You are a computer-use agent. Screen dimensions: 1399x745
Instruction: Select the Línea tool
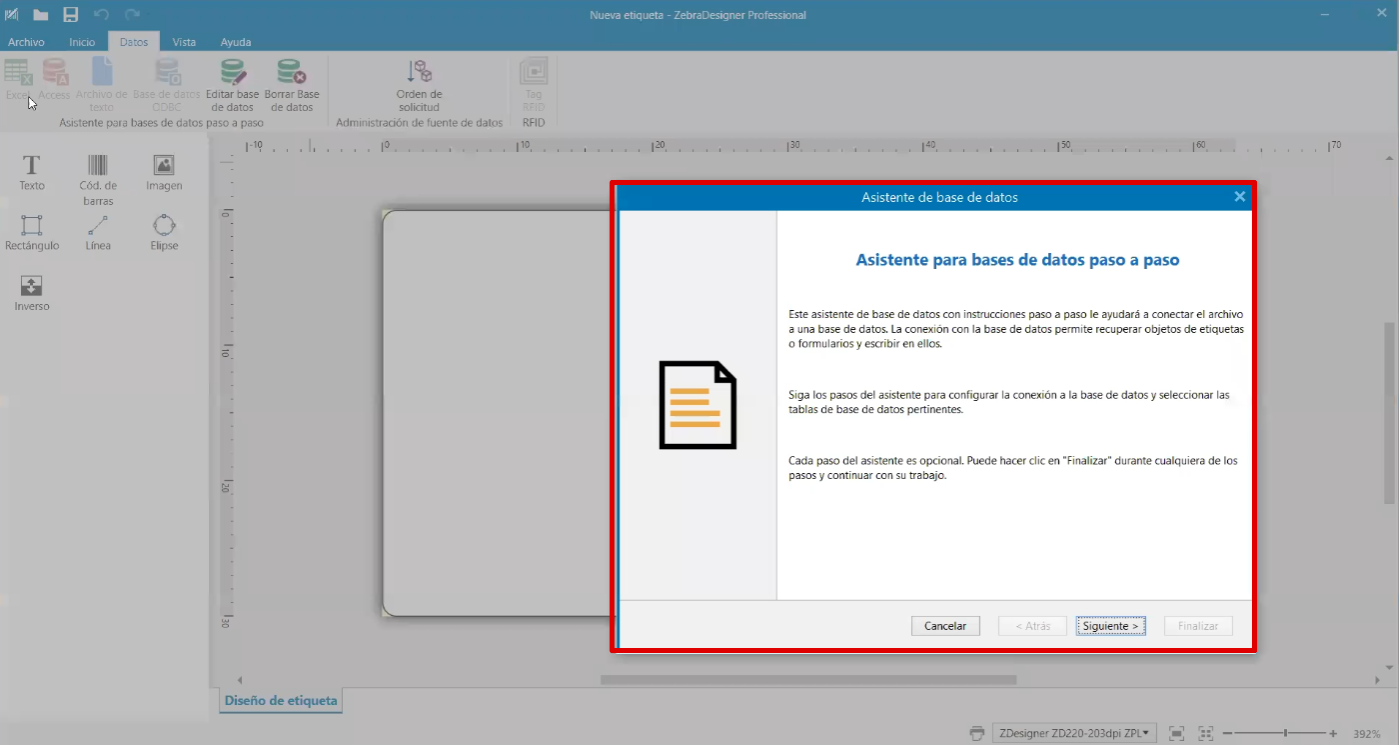98,233
